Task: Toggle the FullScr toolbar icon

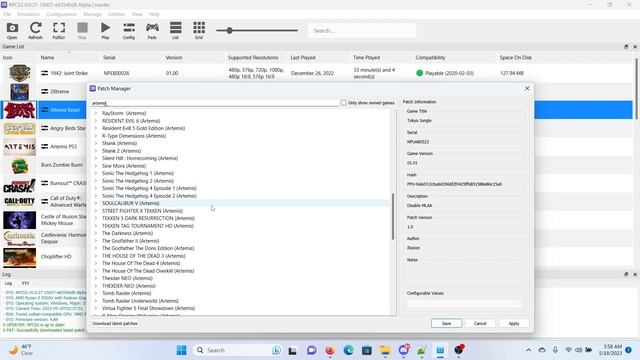Action: point(59,31)
